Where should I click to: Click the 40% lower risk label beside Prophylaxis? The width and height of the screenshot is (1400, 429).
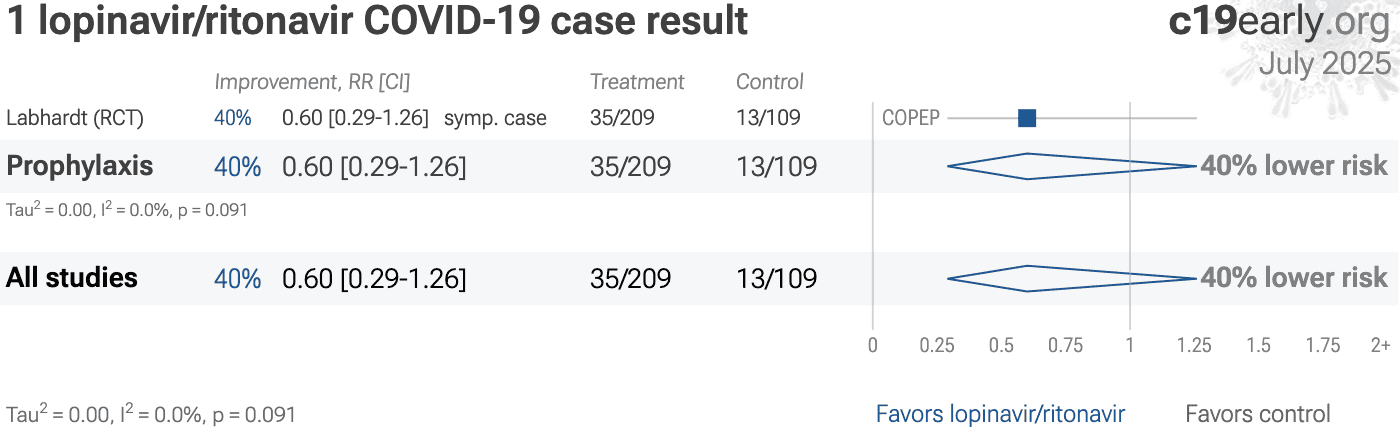coord(1294,166)
